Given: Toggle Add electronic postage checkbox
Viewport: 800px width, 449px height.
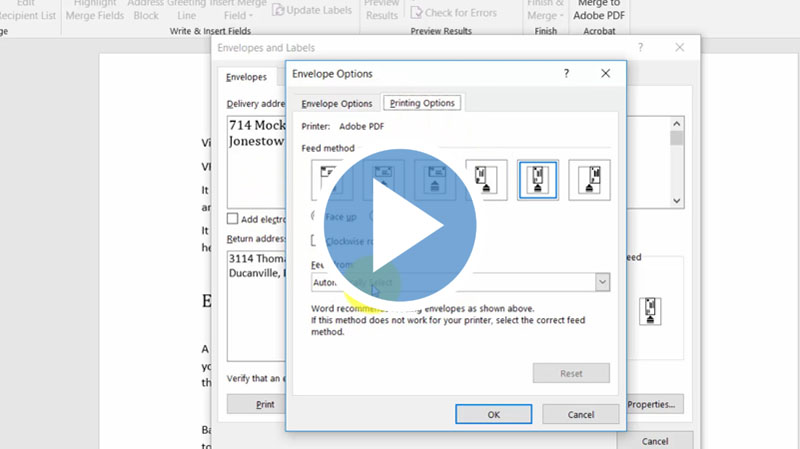Looking at the screenshot, I should (x=233, y=219).
